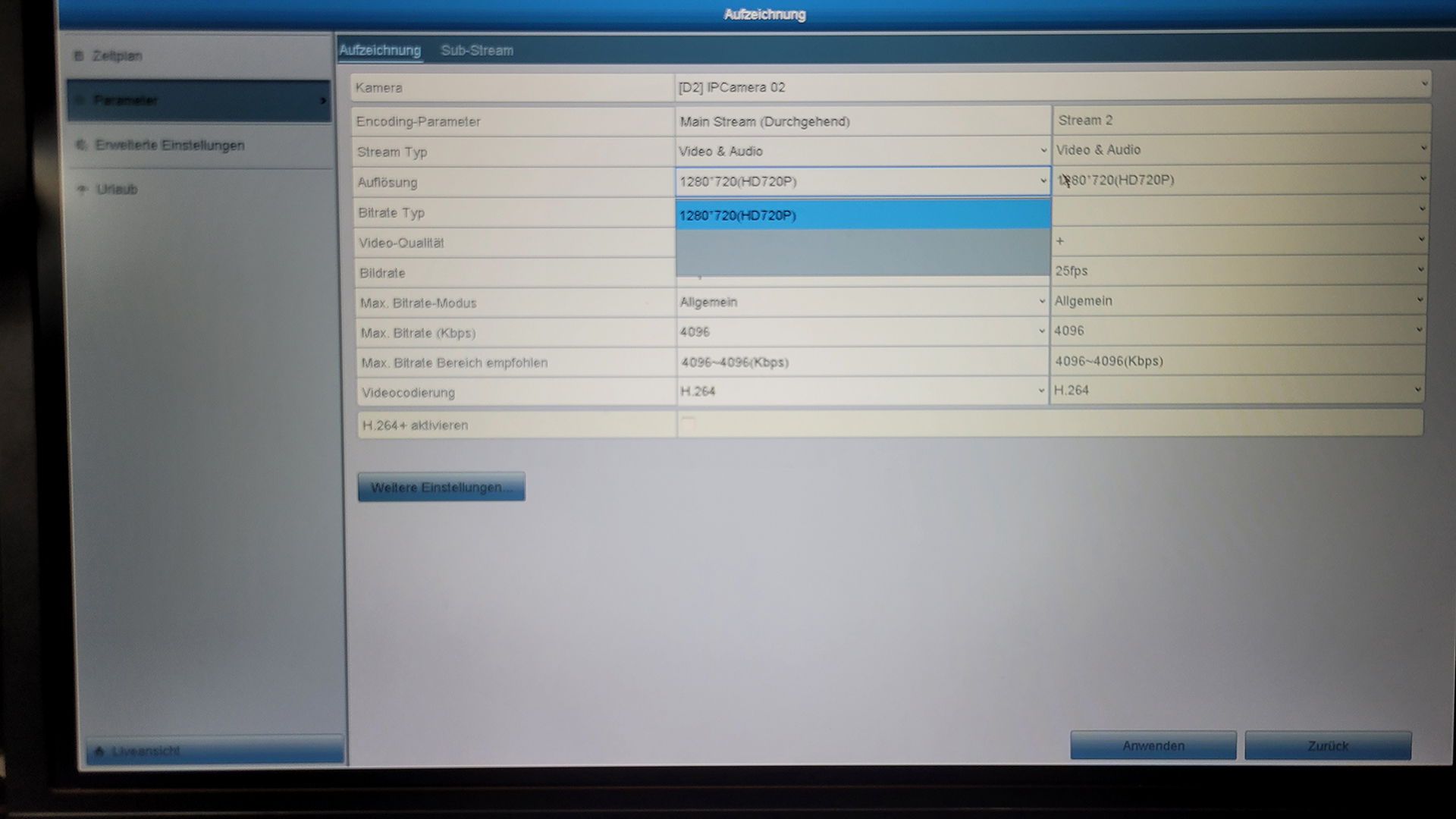The height and width of the screenshot is (819, 1456).
Task: Open Stream 2 Bildrate 25fps dropdown
Action: click(1239, 271)
